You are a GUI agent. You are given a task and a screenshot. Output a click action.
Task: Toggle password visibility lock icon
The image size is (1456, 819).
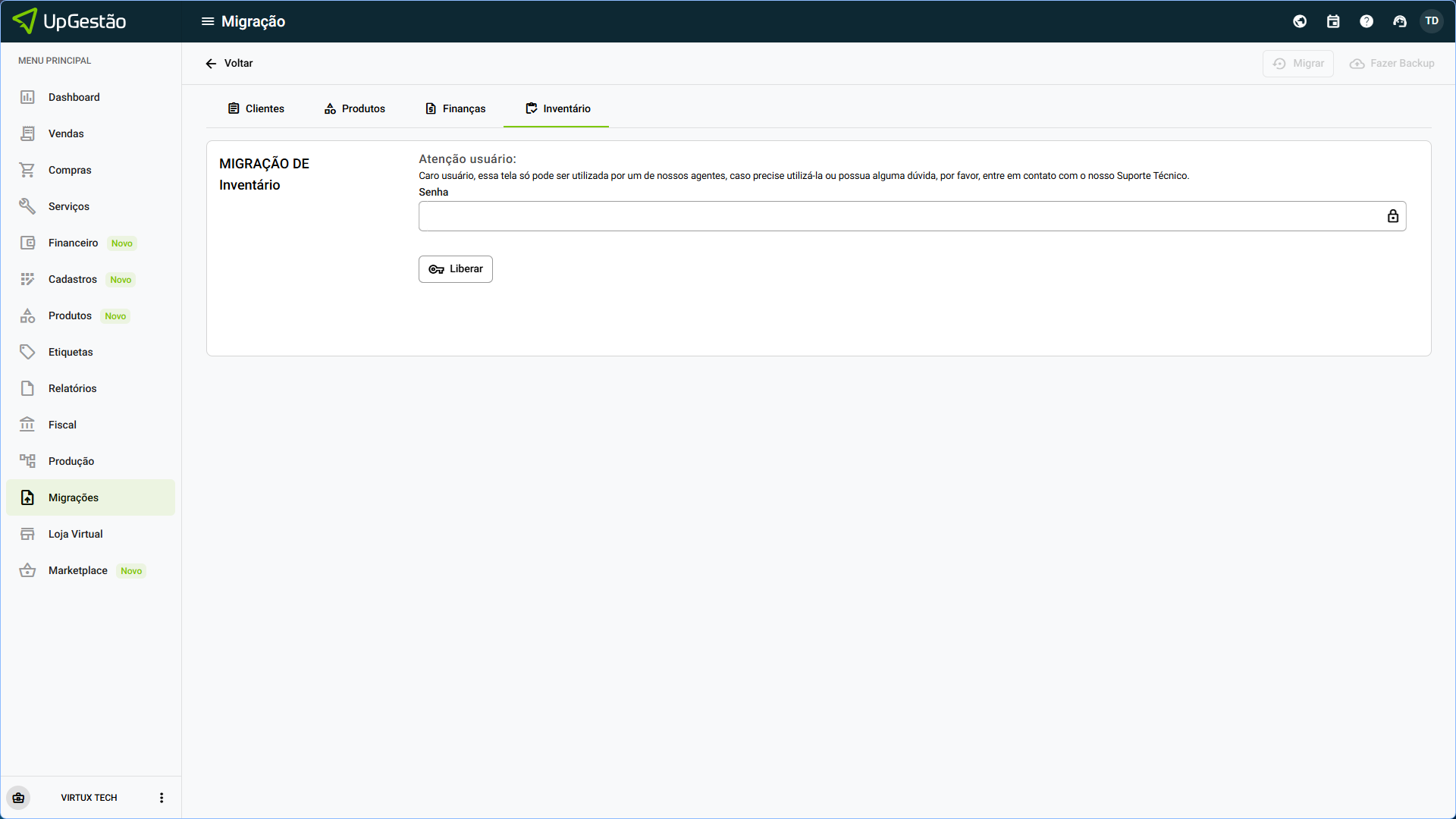pyautogui.click(x=1393, y=216)
